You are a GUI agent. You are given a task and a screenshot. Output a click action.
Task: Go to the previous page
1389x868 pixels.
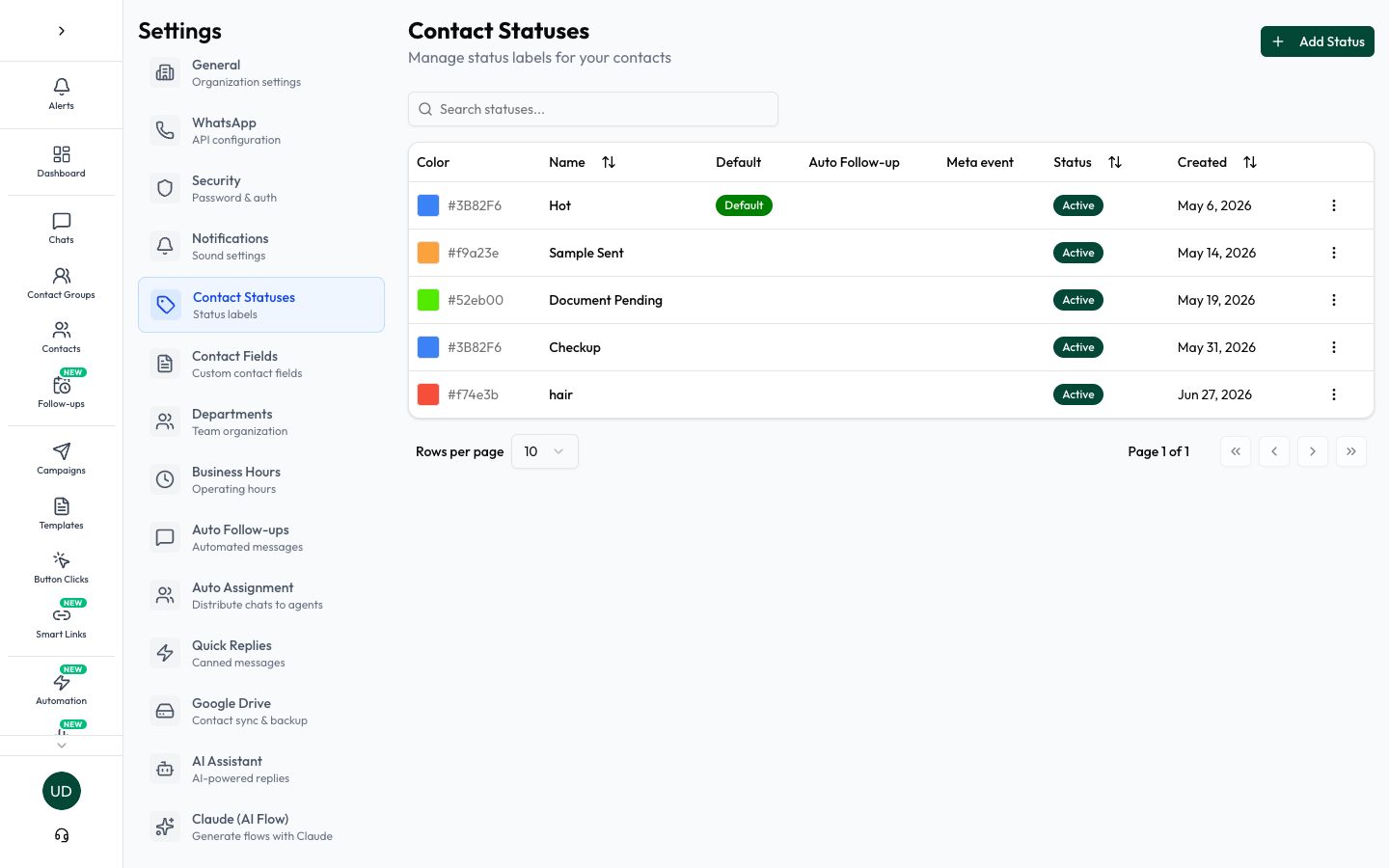pos(1274,451)
